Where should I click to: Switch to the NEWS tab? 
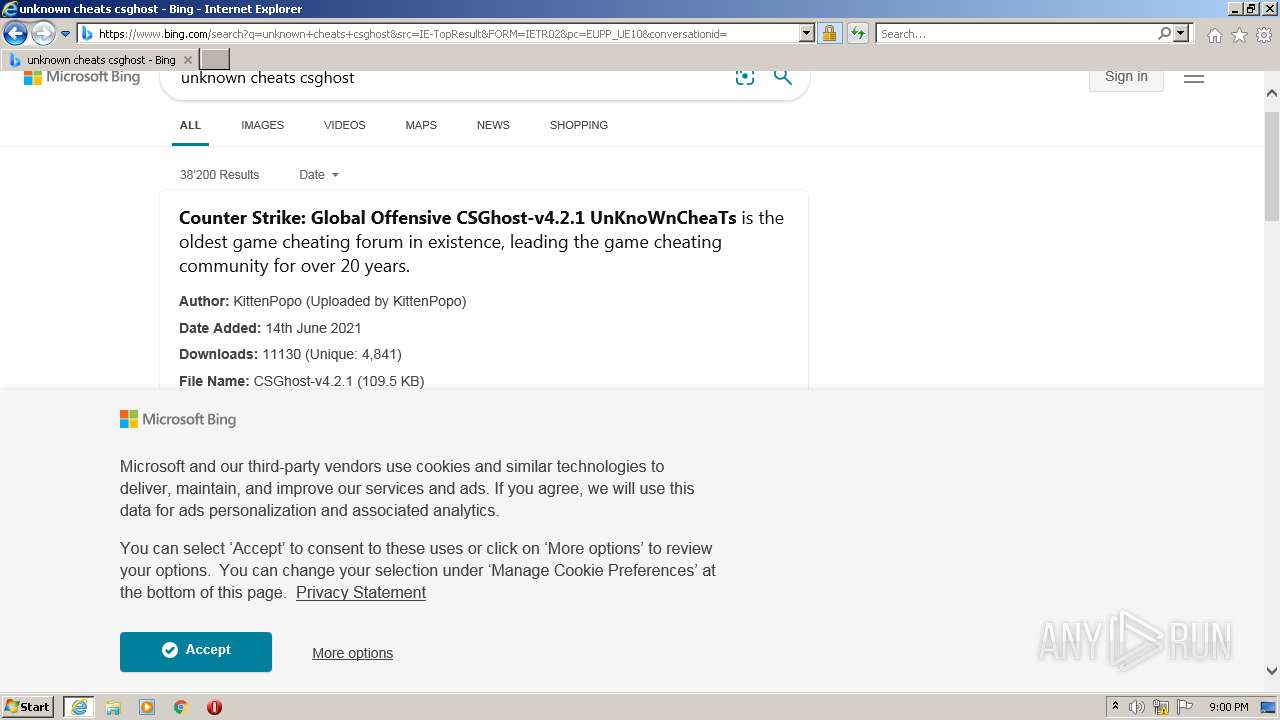[x=493, y=125]
